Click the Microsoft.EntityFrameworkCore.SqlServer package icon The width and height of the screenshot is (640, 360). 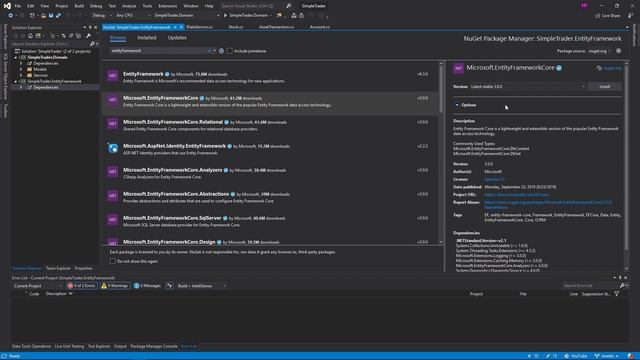coord(113,220)
